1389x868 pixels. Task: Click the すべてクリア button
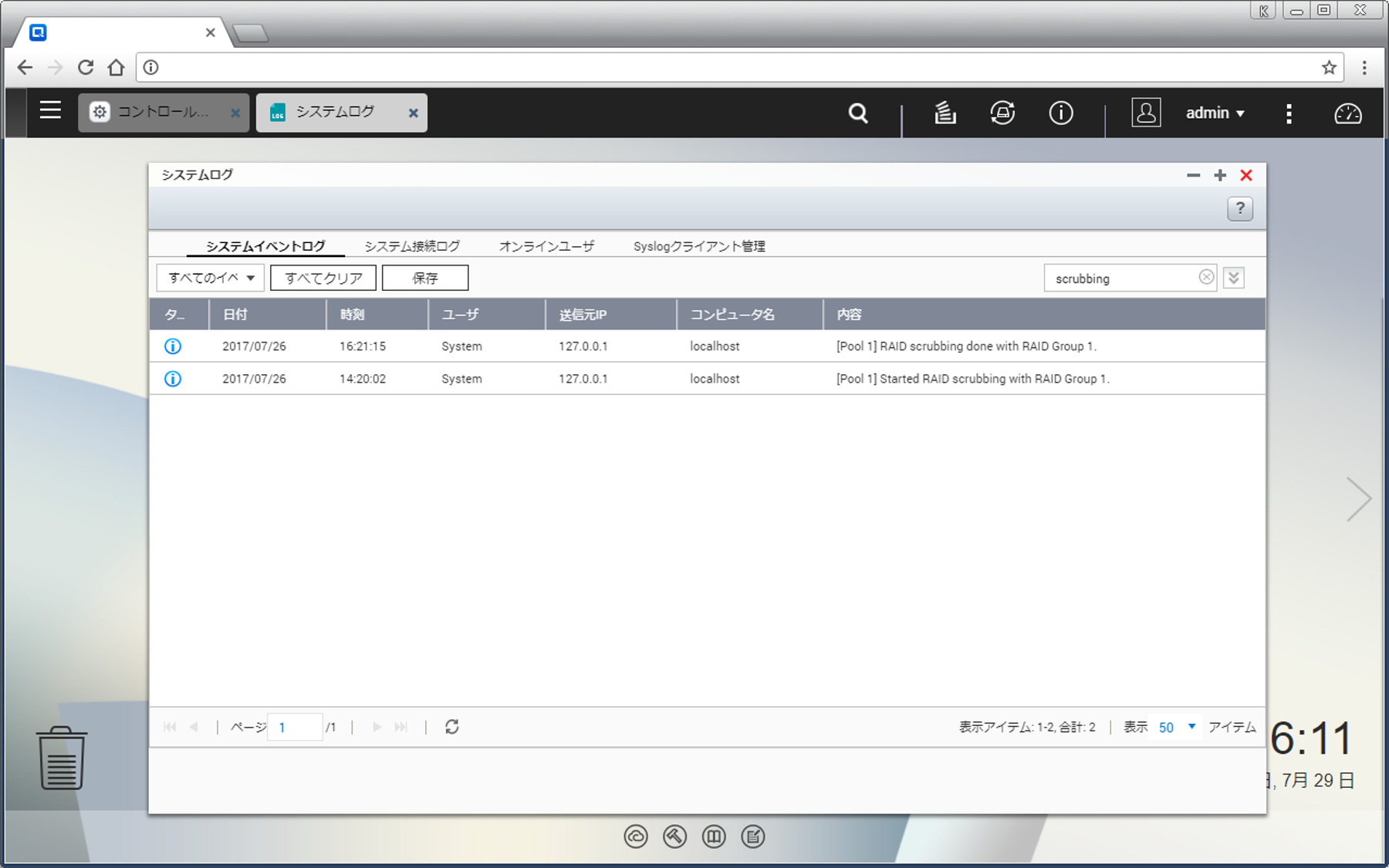click(323, 278)
